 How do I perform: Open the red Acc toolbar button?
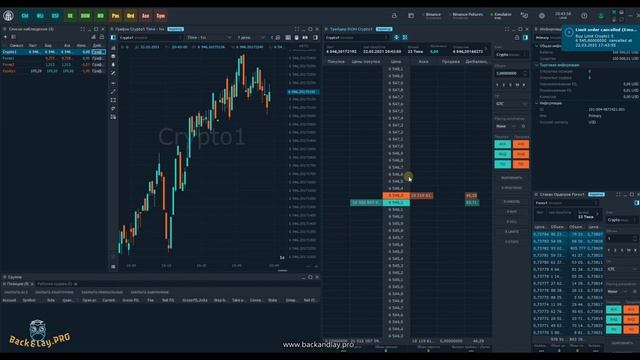[x=146, y=16]
